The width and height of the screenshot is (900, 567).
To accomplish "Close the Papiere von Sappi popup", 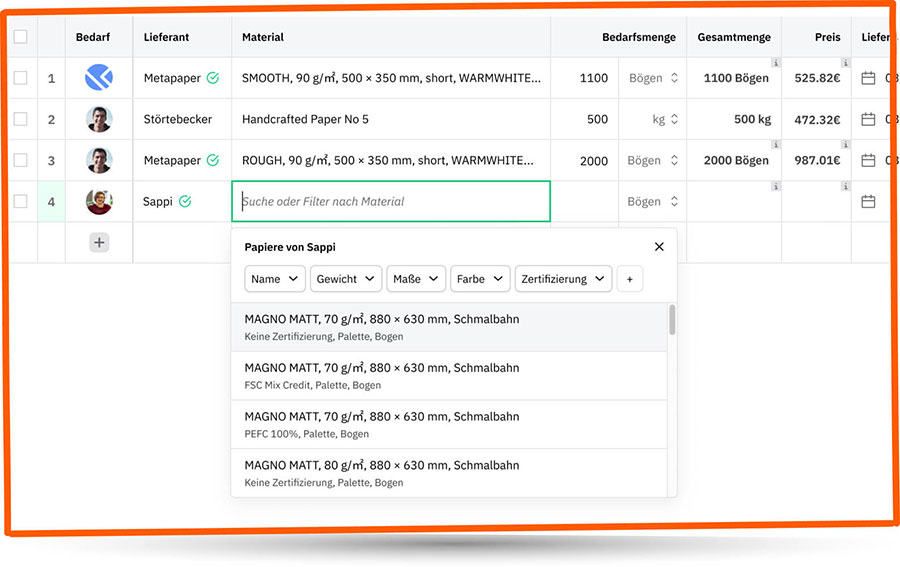I will (x=659, y=247).
